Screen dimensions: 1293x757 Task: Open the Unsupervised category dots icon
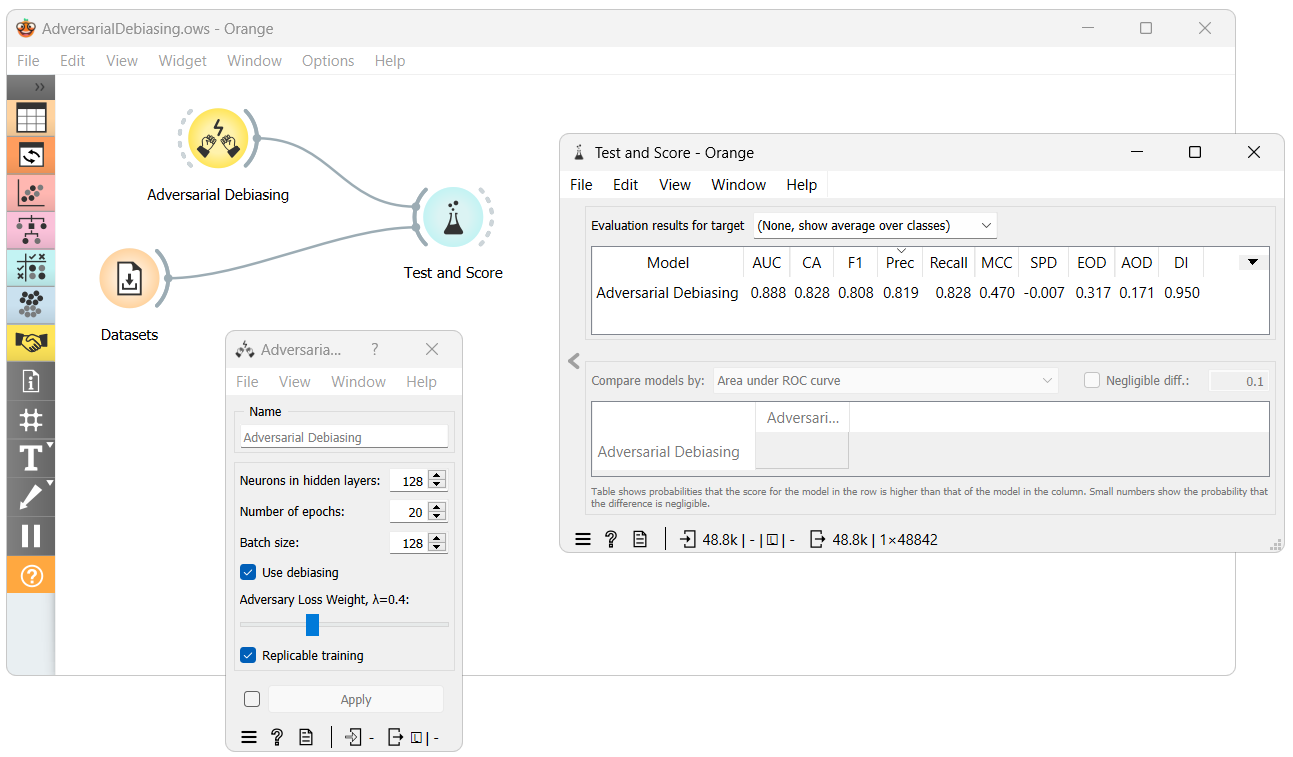pos(31,305)
